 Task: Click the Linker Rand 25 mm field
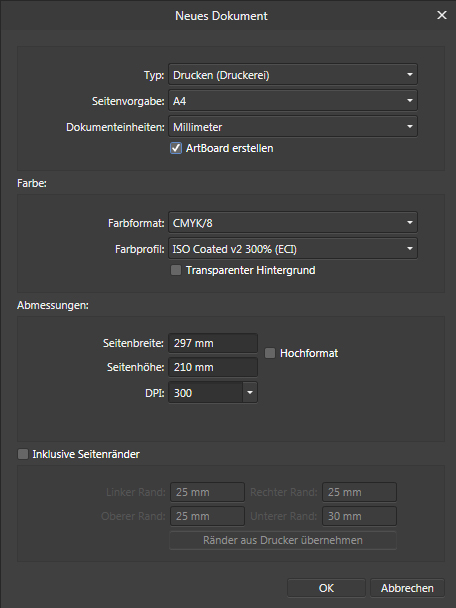click(x=207, y=492)
